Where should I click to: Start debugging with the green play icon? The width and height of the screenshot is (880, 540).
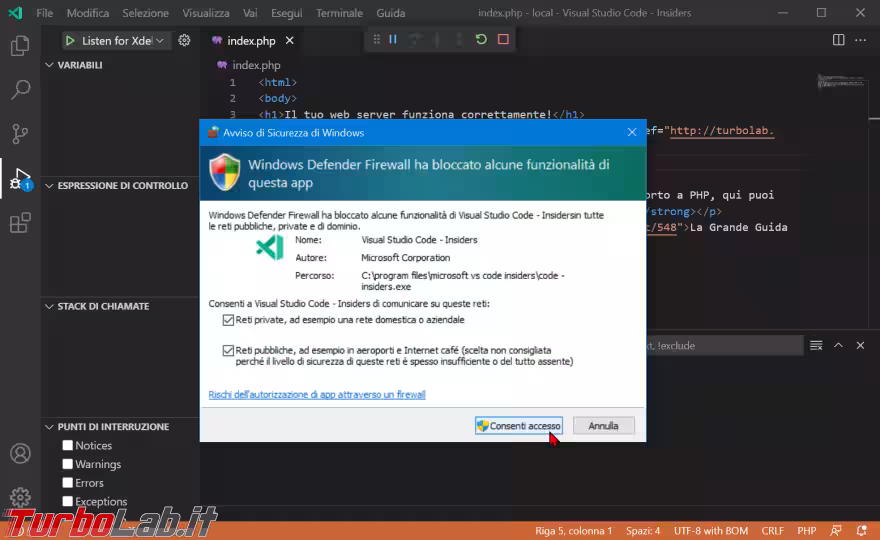tap(70, 40)
